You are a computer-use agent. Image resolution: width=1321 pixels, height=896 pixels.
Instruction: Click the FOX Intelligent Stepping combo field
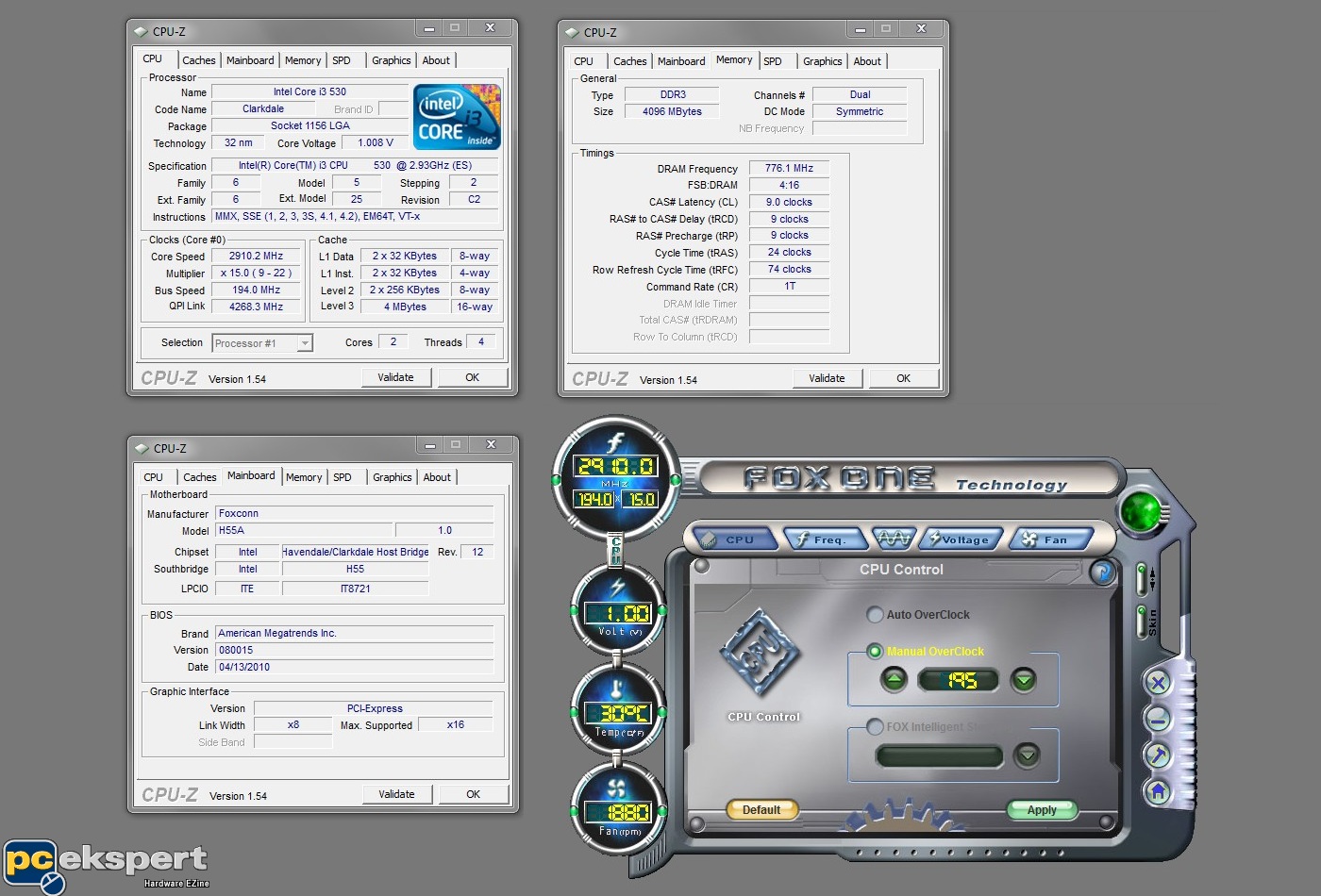pyautogui.click(x=939, y=755)
